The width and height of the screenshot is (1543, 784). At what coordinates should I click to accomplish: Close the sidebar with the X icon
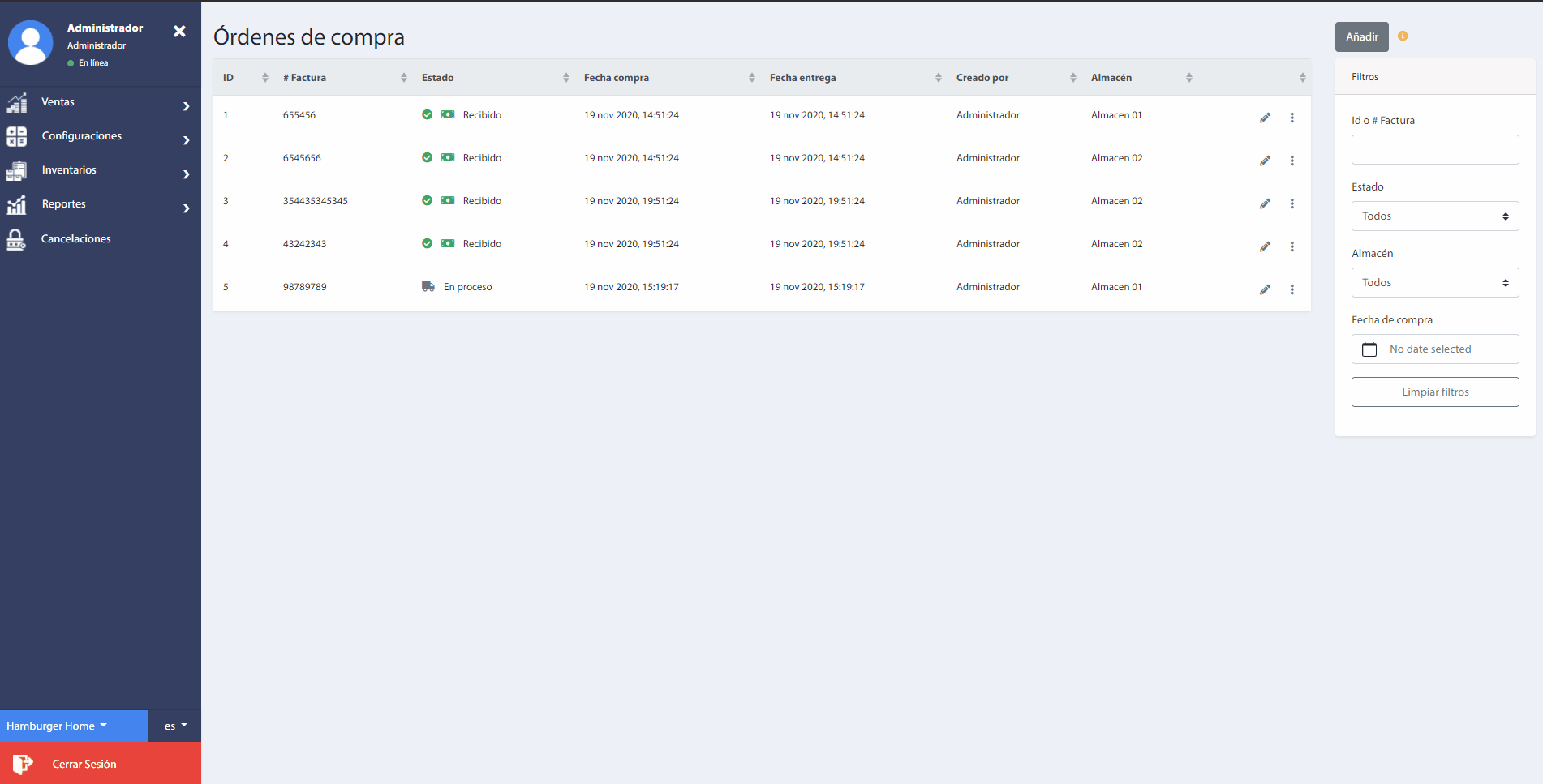179,31
